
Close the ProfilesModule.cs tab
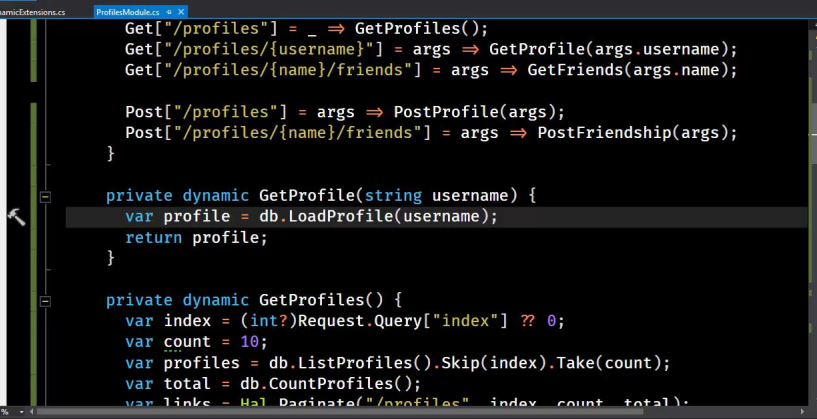[x=181, y=12]
